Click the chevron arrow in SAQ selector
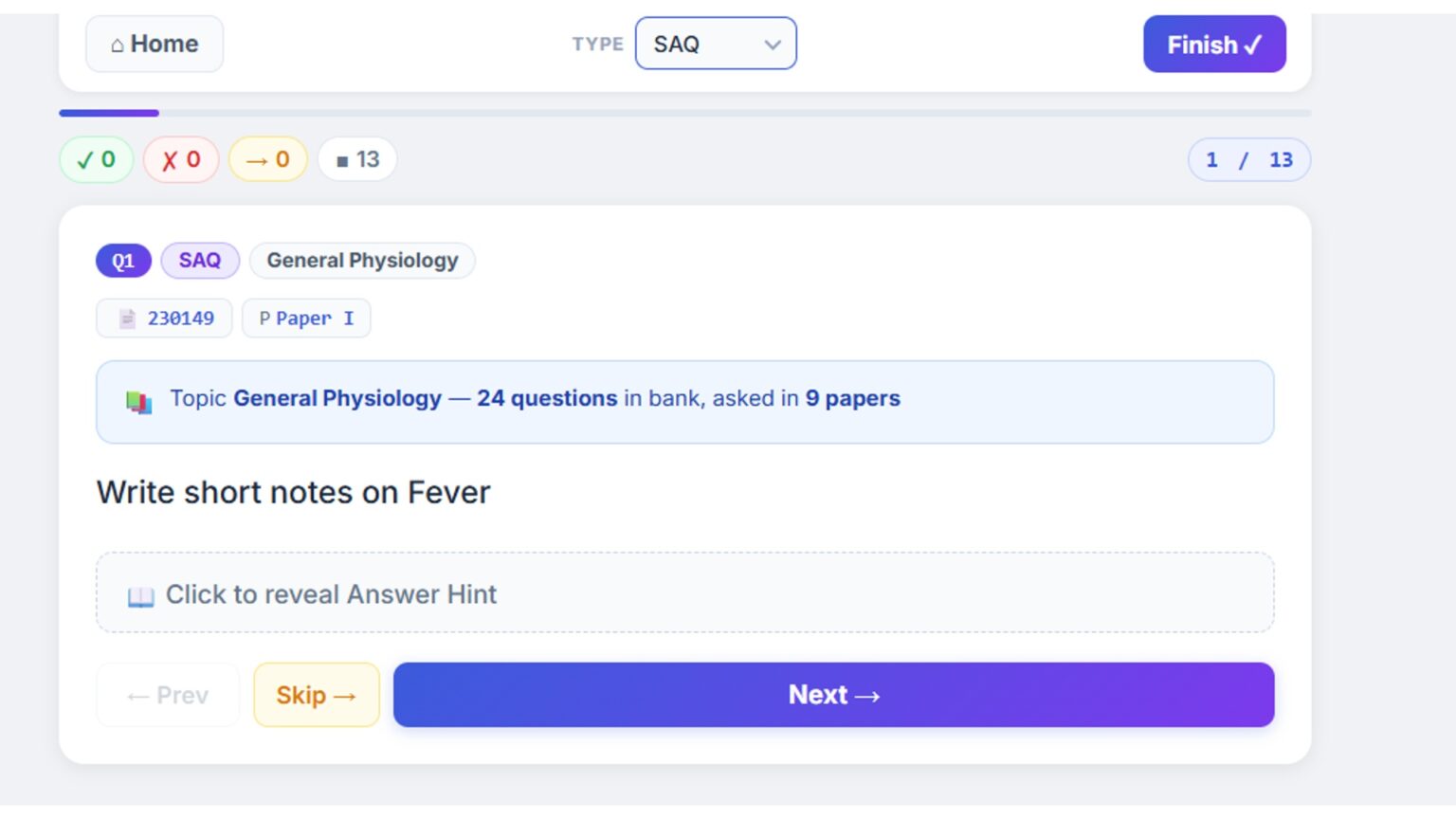This screenshot has width=1456, height=819. pos(773,45)
